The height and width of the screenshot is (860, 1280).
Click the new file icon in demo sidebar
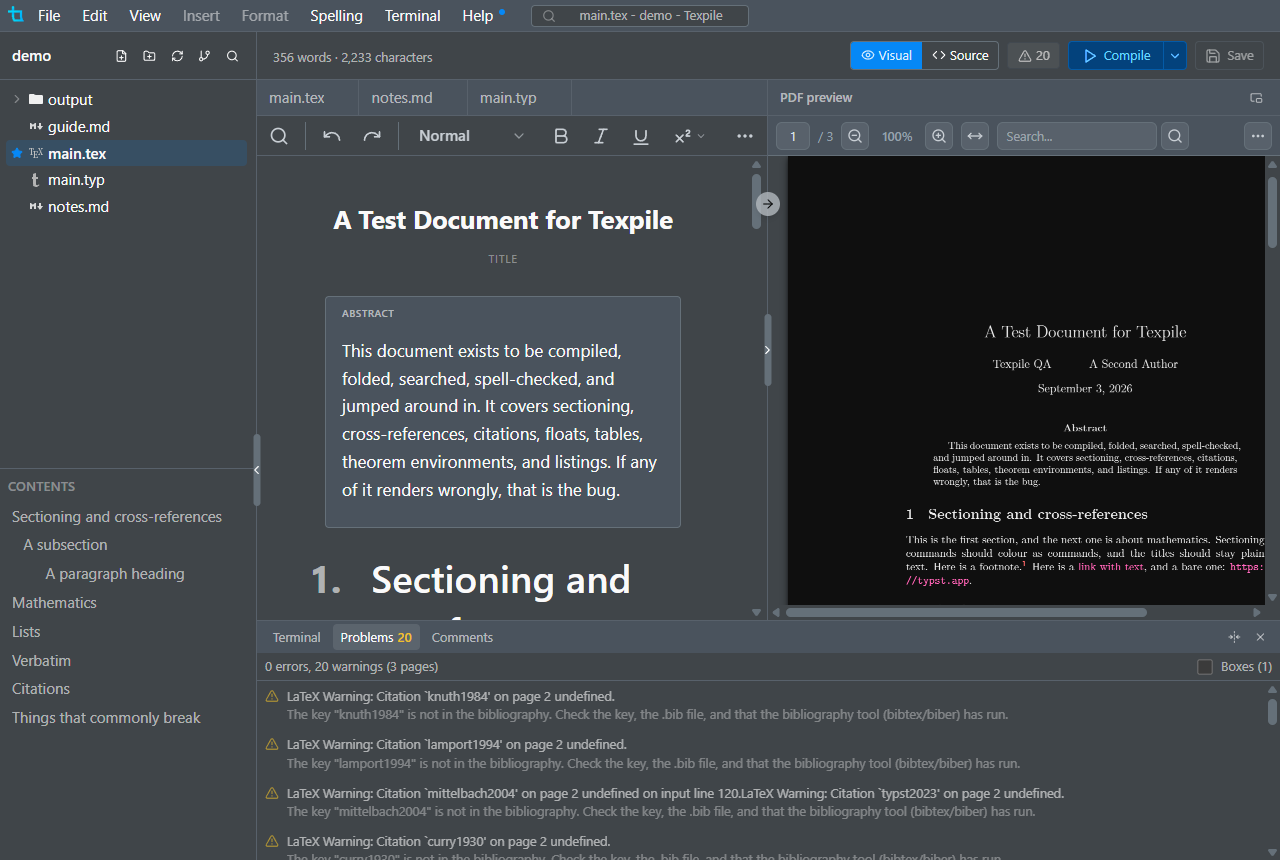[121, 56]
